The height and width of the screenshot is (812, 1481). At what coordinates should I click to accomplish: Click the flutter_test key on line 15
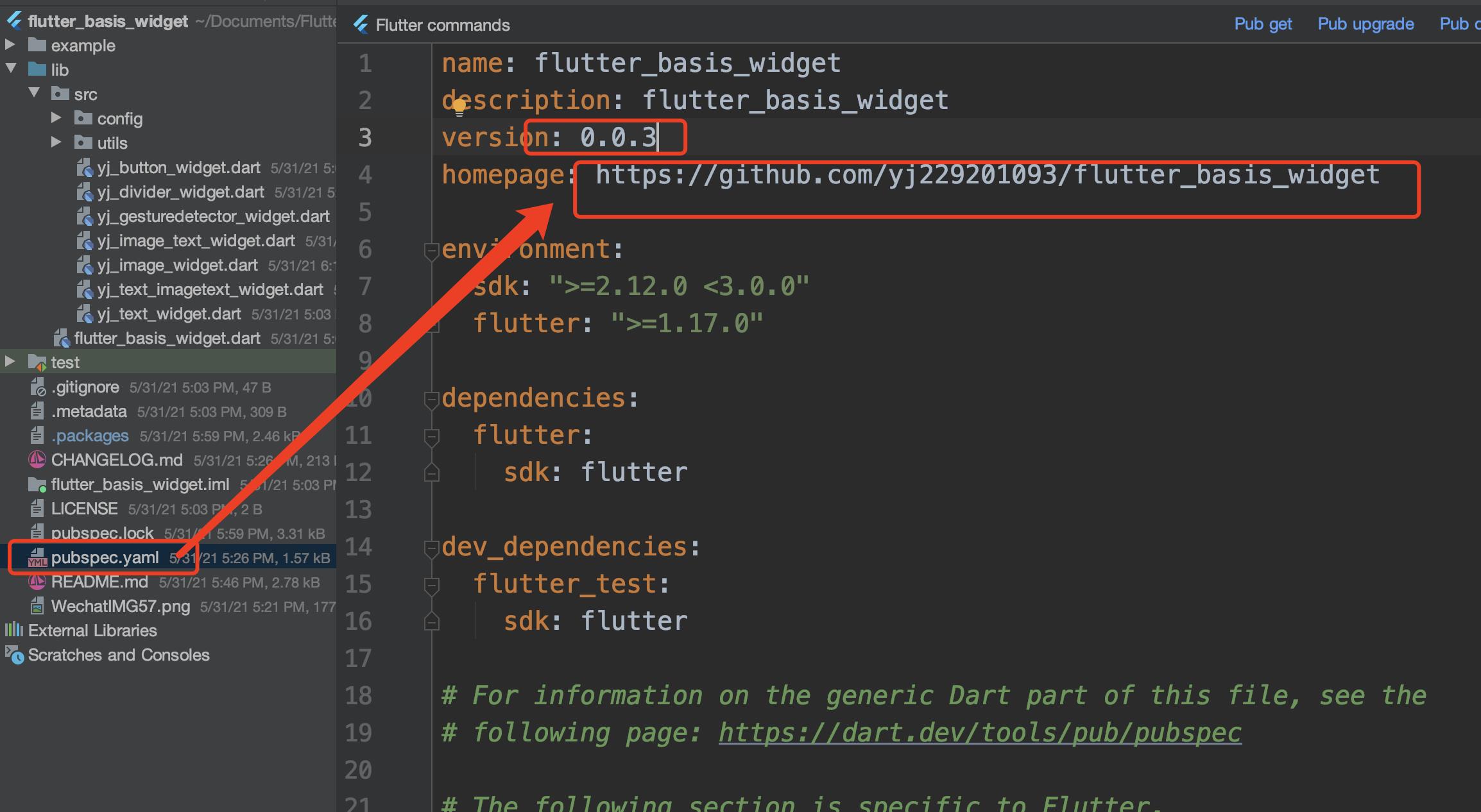click(x=565, y=584)
